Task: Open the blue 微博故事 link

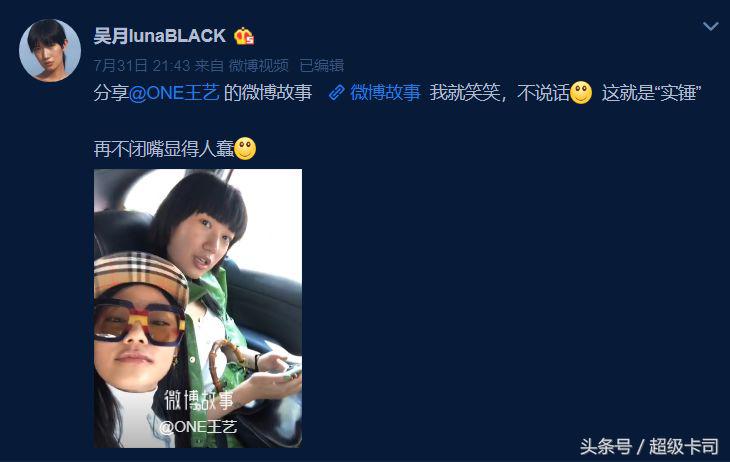Action: [385, 93]
